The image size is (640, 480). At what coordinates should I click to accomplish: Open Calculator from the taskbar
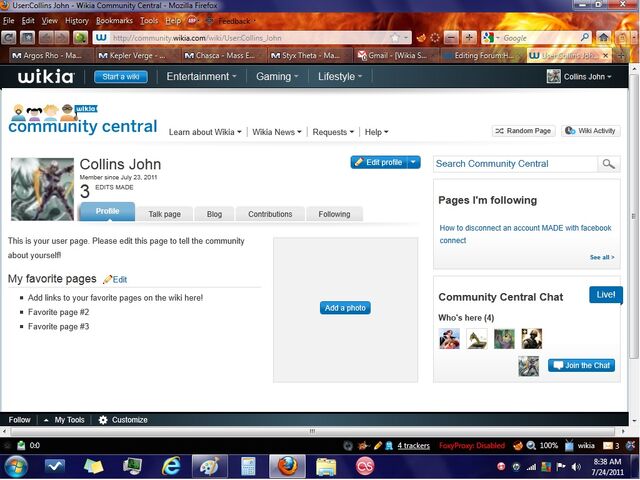[x=248, y=467]
